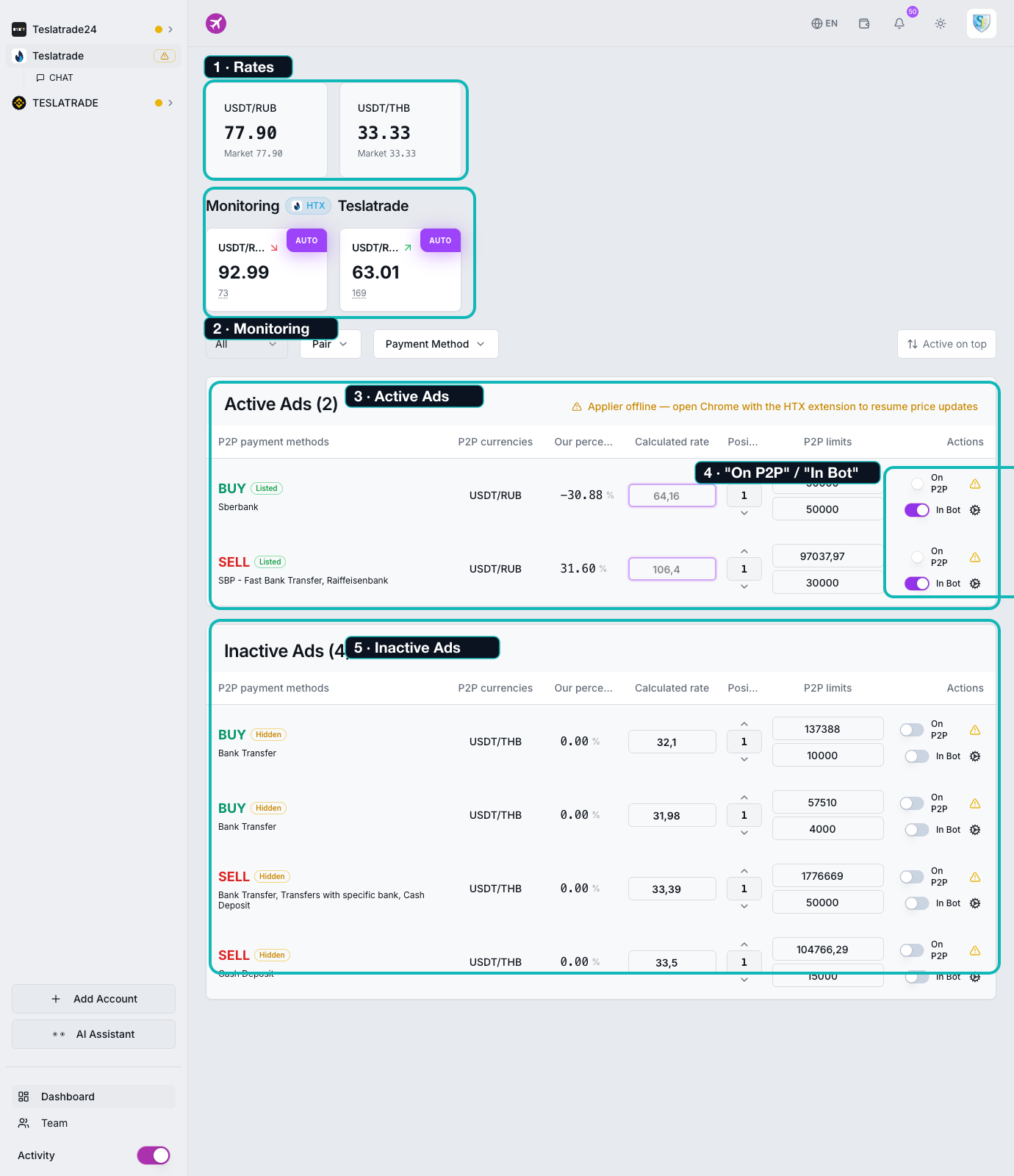Screen dimensions: 1014x1176
Task: Expand the Teslatrade24 account chevron
Action: (170, 29)
